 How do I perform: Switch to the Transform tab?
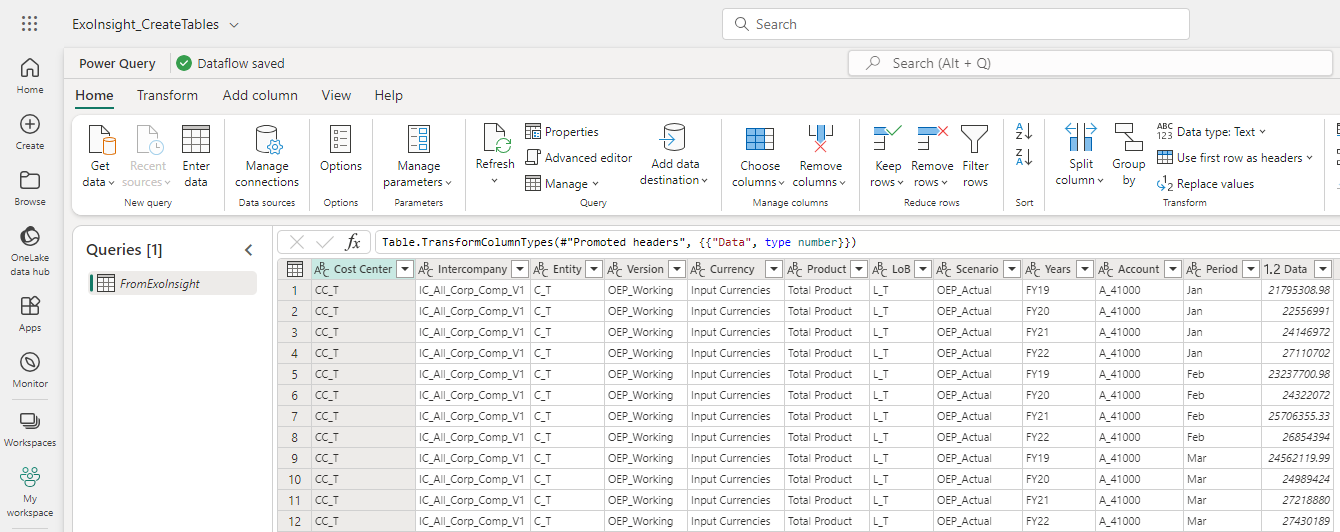(167, 96)
